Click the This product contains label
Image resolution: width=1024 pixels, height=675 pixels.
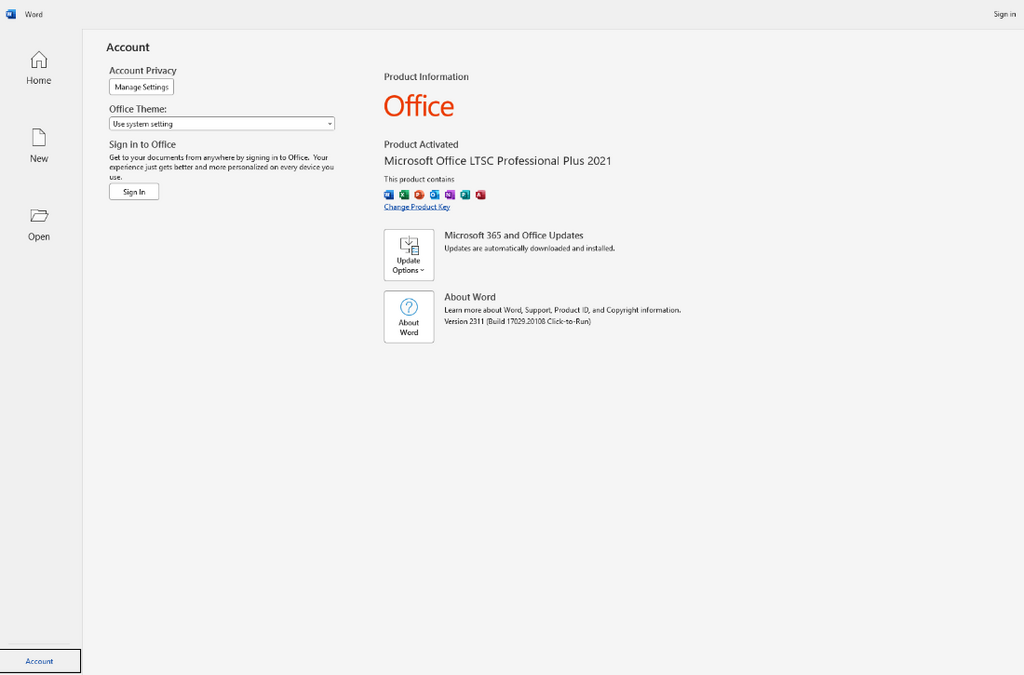coord(419,179)
